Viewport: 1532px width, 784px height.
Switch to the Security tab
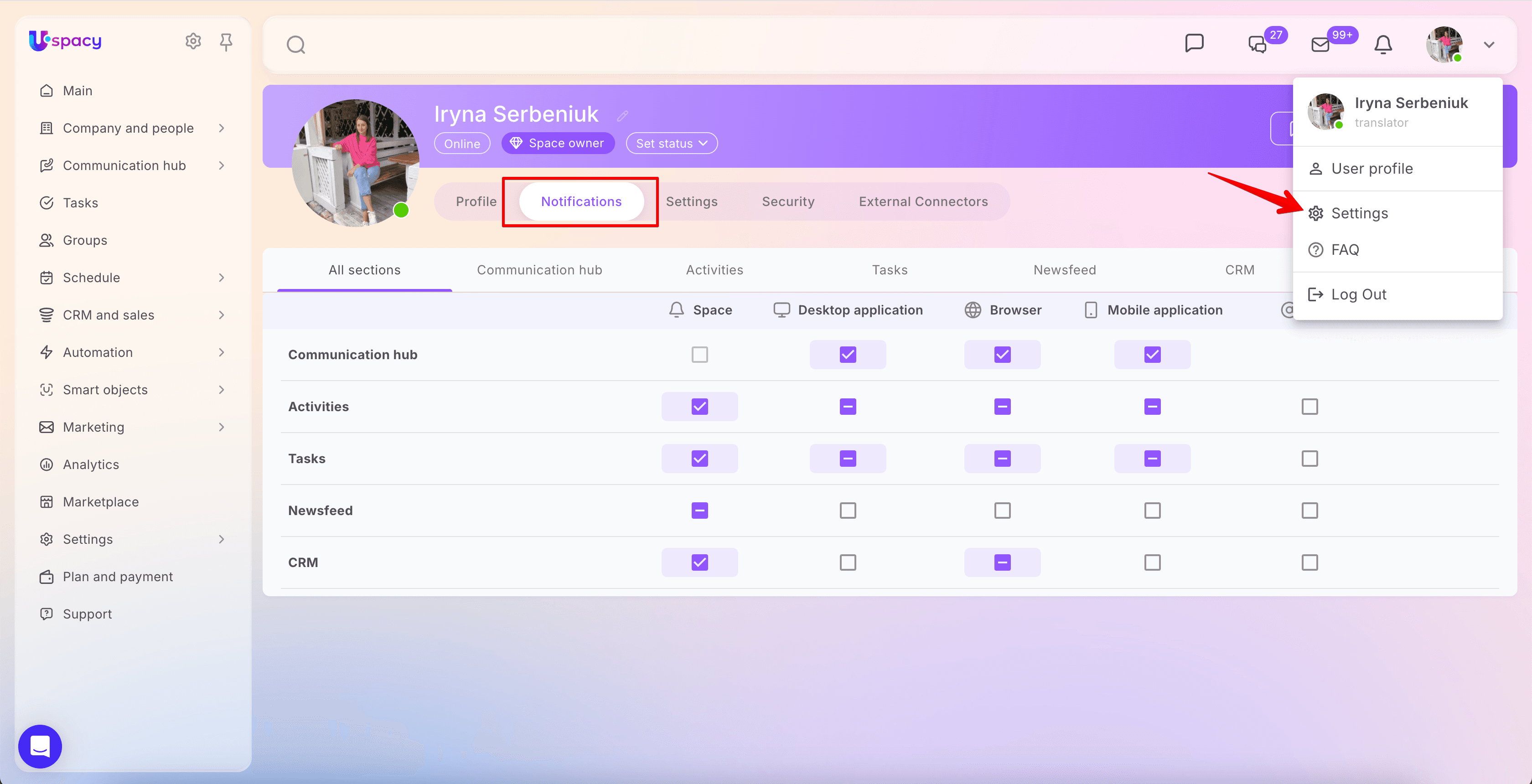tap(788, 201)
